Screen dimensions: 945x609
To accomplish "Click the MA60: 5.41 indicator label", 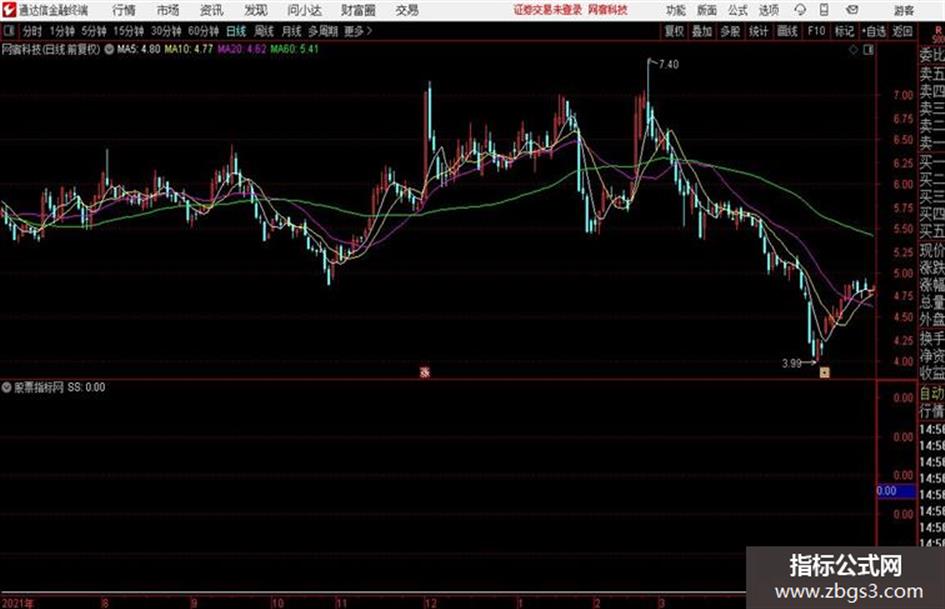I will (295, 49).
